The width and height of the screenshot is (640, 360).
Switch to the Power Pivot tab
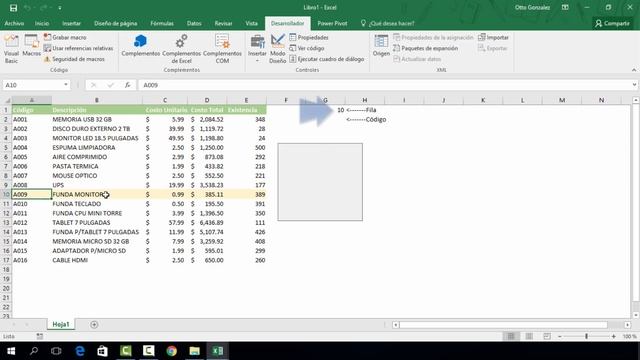tap(332, 23)
